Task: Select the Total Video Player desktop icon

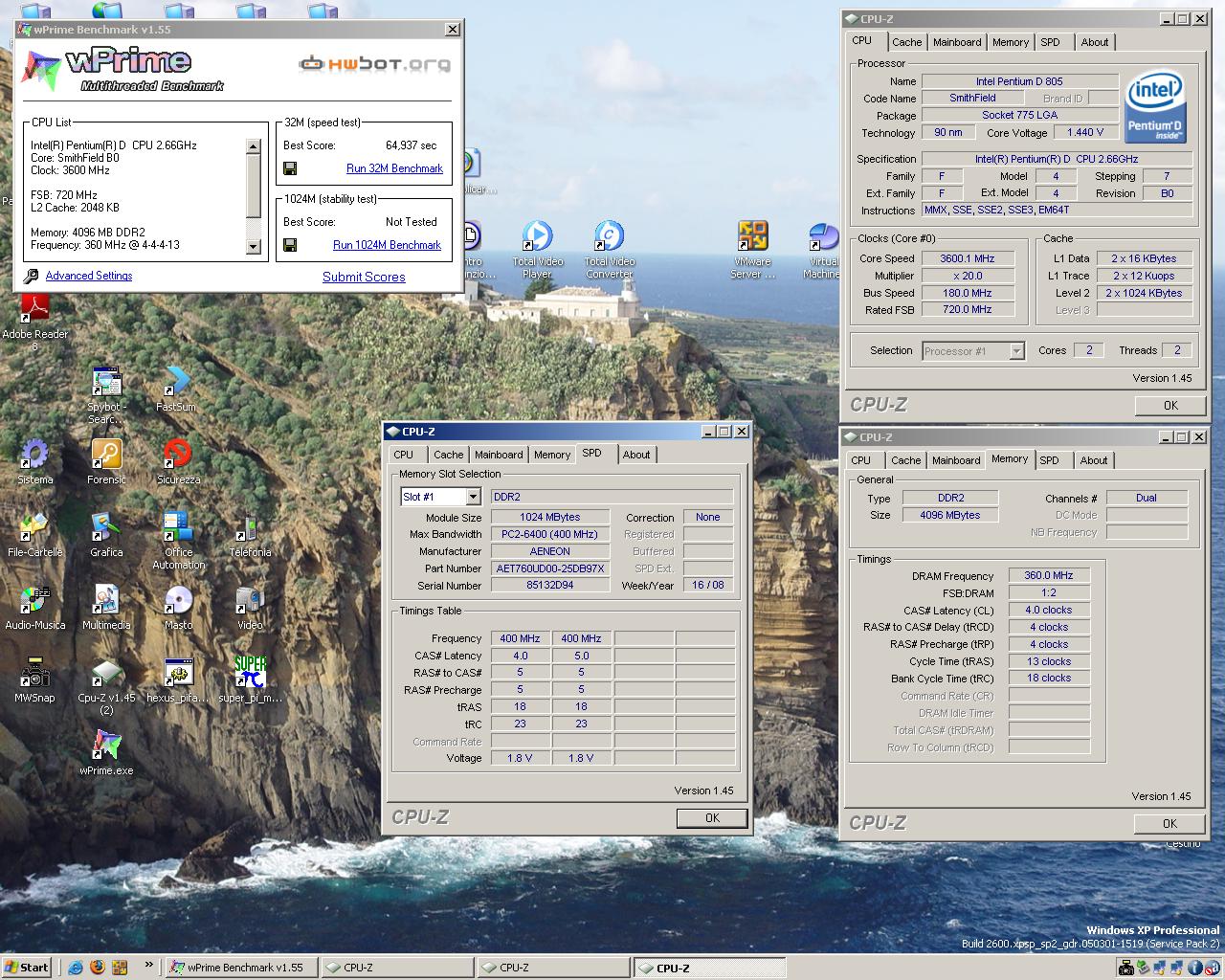Action: tap(537, 236)
